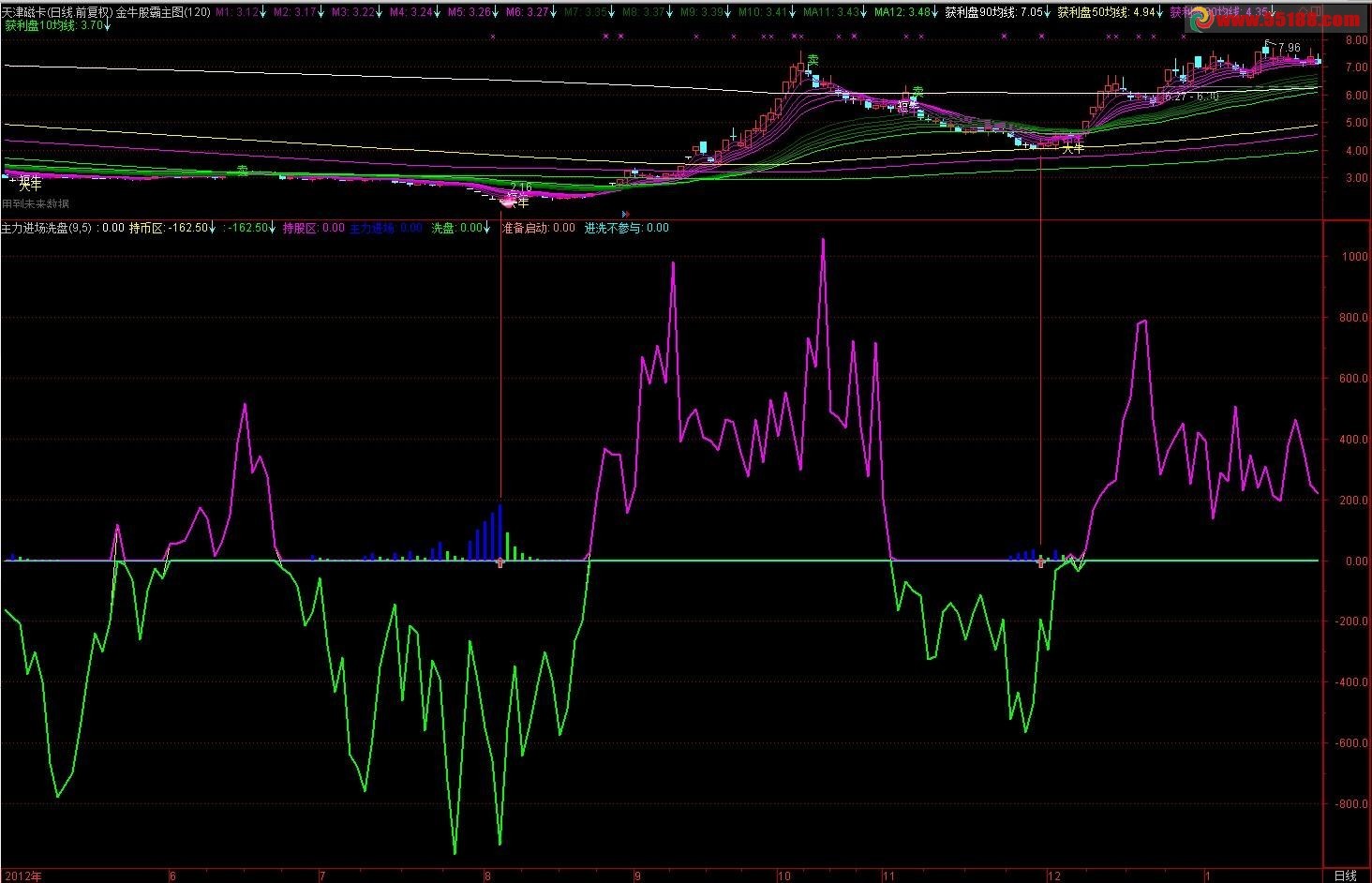Click the 用到未来数据 warning text
Viewport: 1372px width, 883px height.
[36, 204]
